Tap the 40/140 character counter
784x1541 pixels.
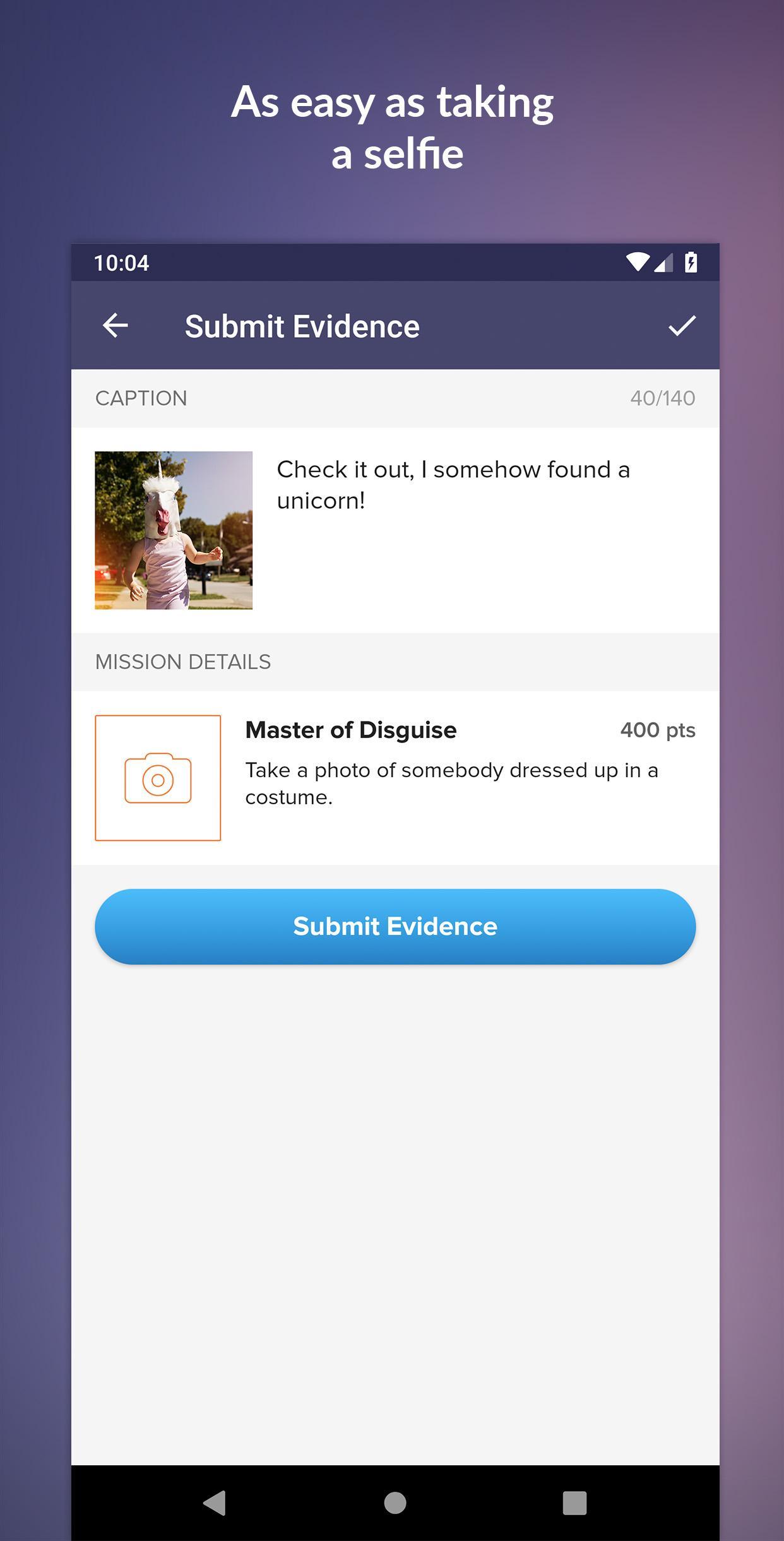663,398
